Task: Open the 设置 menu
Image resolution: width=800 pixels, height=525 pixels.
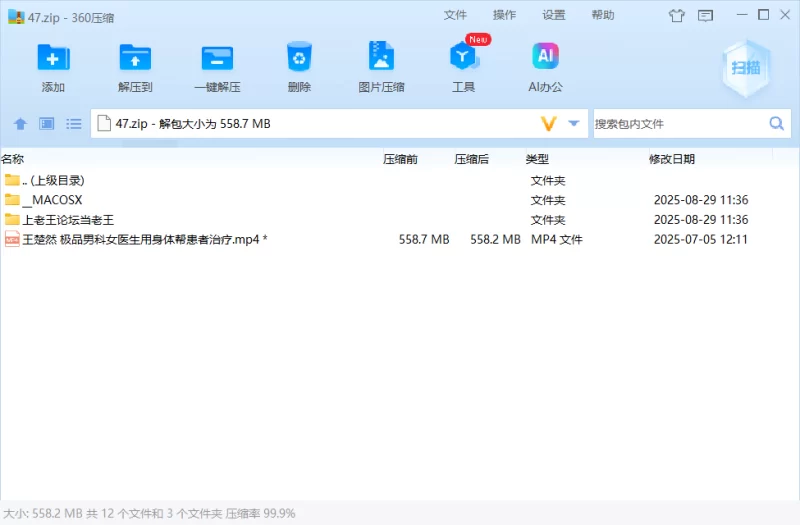Action: pos(554,15)
